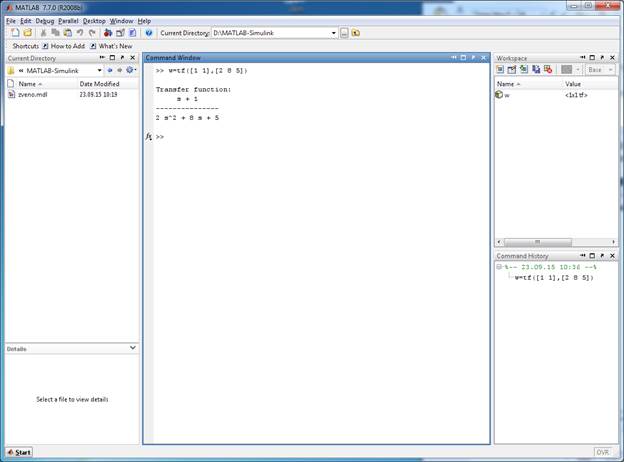Open the Help menu

pyautogui.click(x=144, y=21)
